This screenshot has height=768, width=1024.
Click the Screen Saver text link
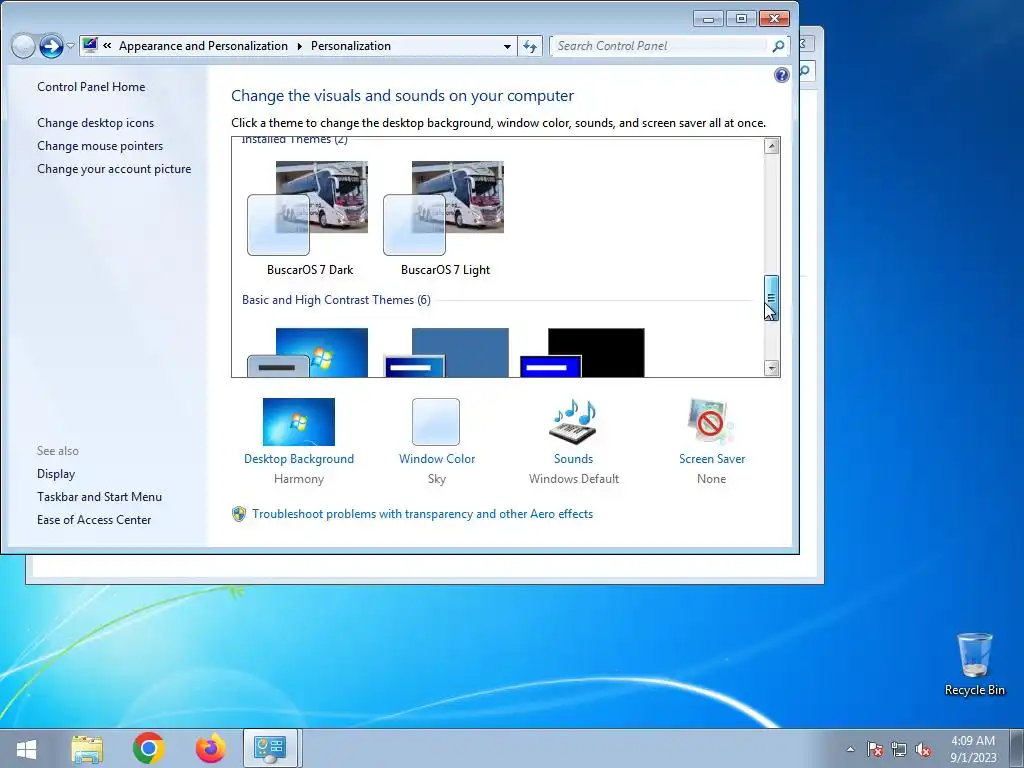pos(712,458)
